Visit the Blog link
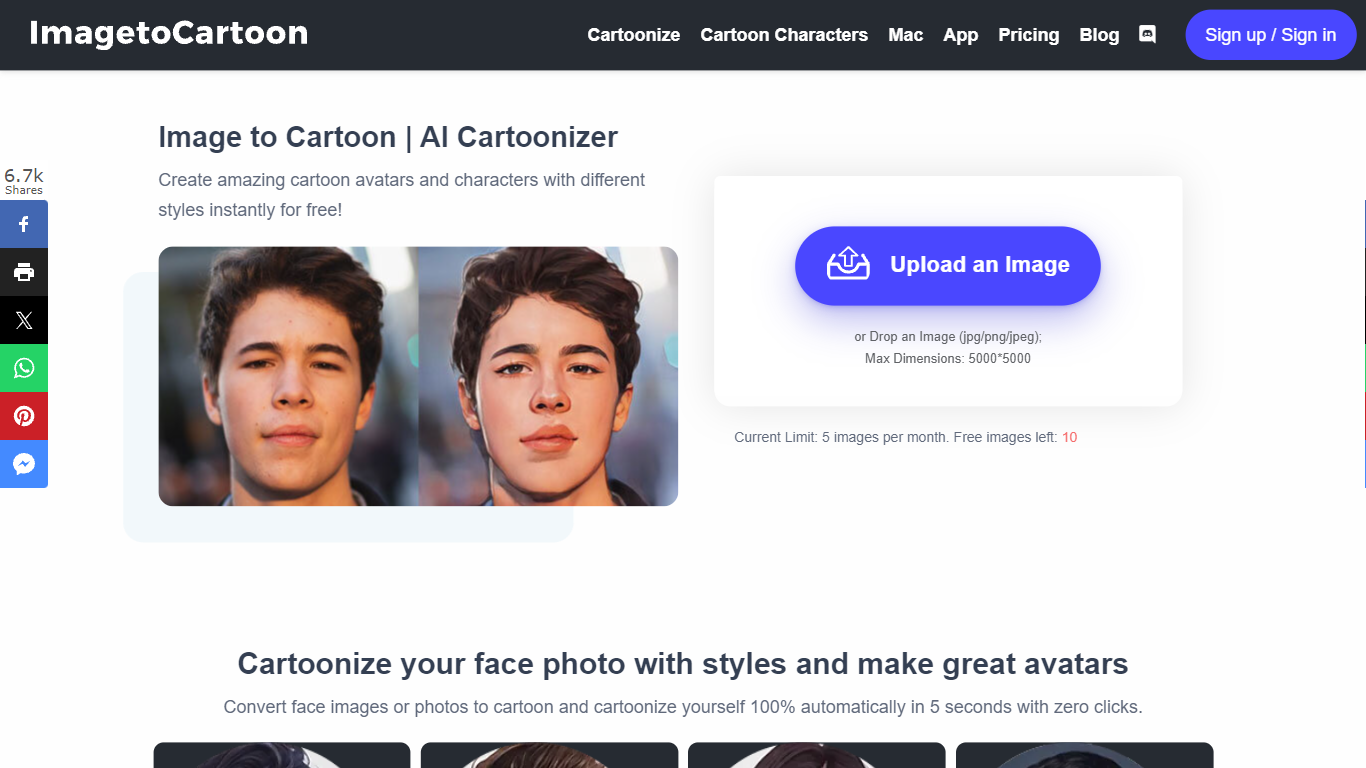Screen dimensions: 1366x768 point(1099,35)
